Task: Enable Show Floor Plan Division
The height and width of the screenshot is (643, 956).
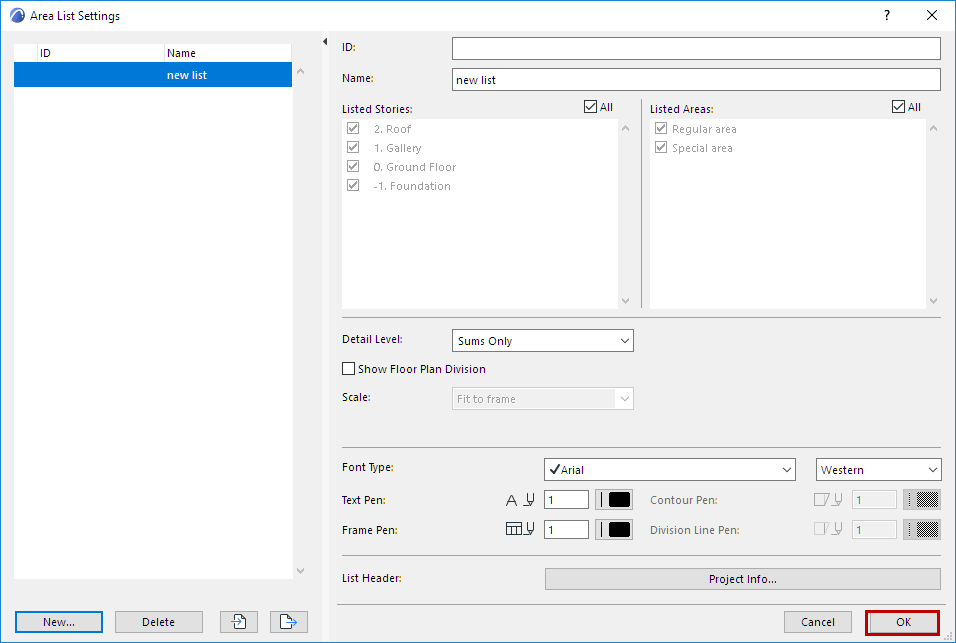Action: pos(349,369)
